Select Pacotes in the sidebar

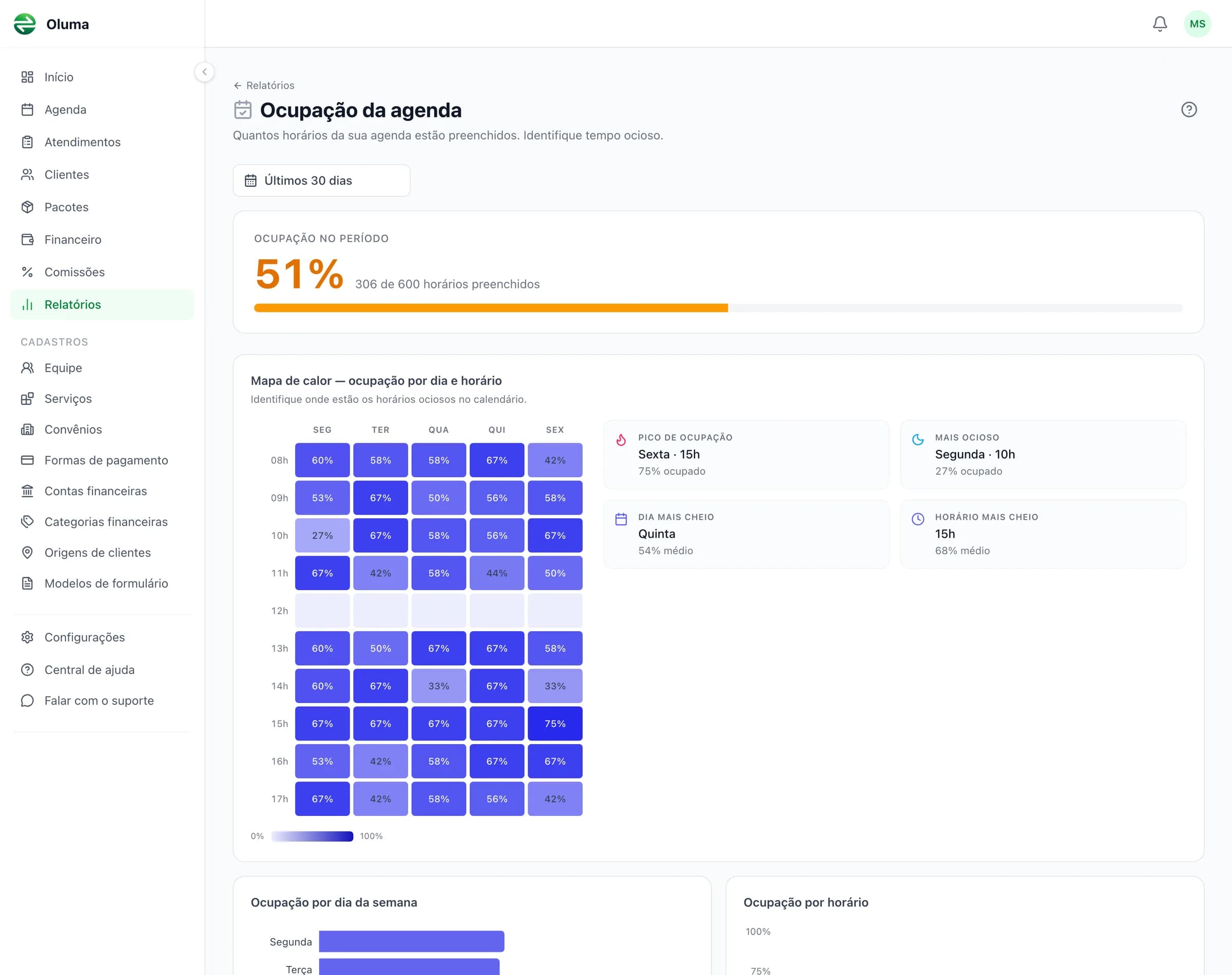pos(102,207)
